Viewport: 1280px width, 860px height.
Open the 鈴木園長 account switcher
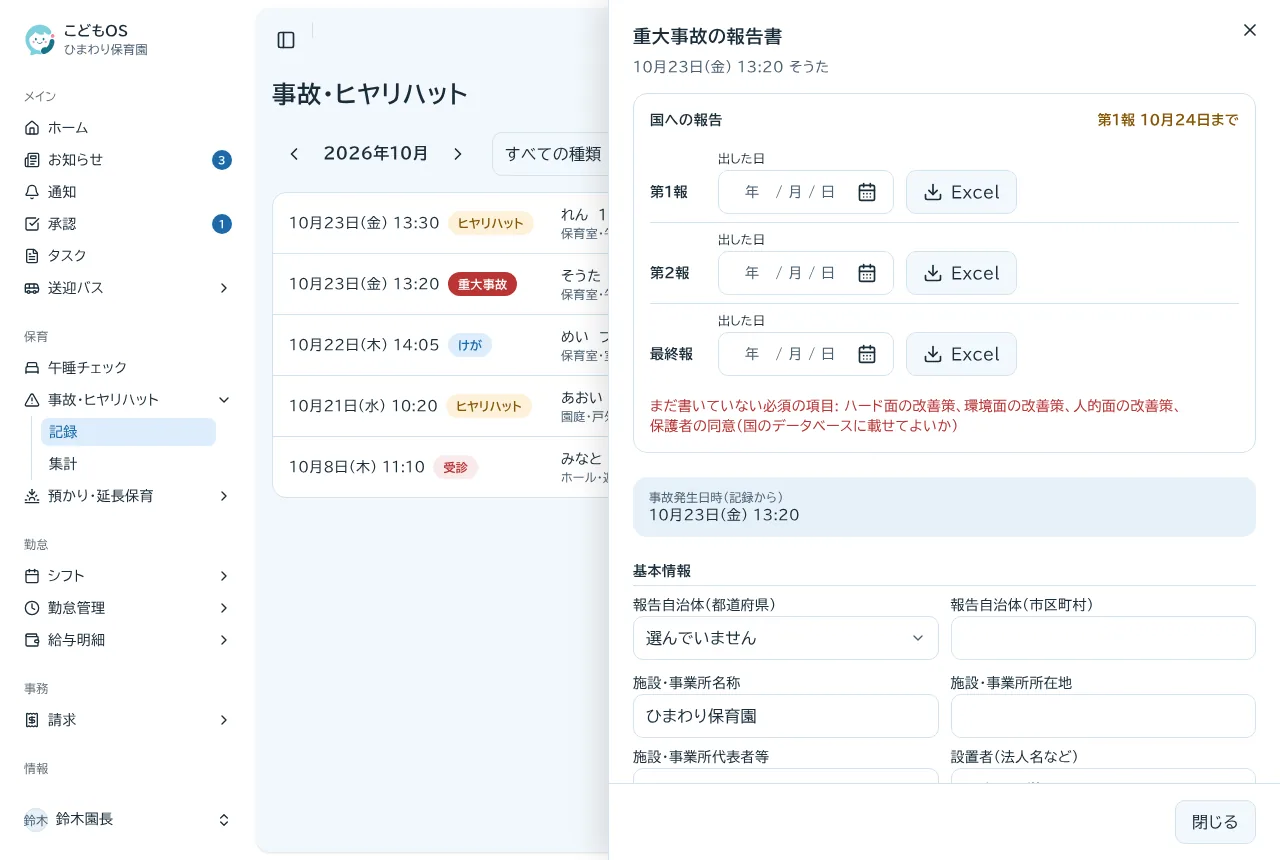tap(128, 820)
